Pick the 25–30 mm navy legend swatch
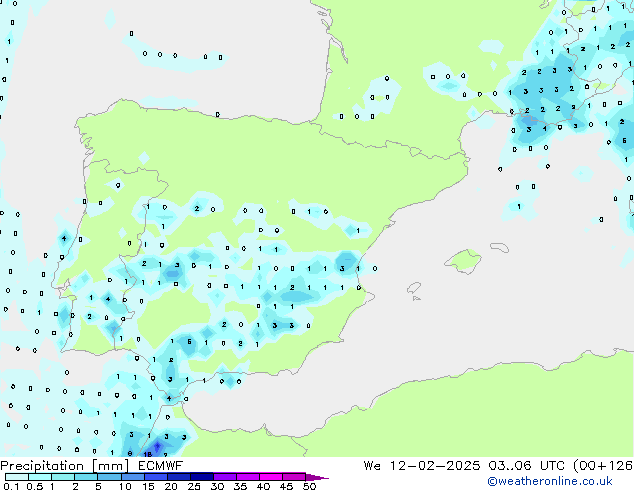 point(201,477)
